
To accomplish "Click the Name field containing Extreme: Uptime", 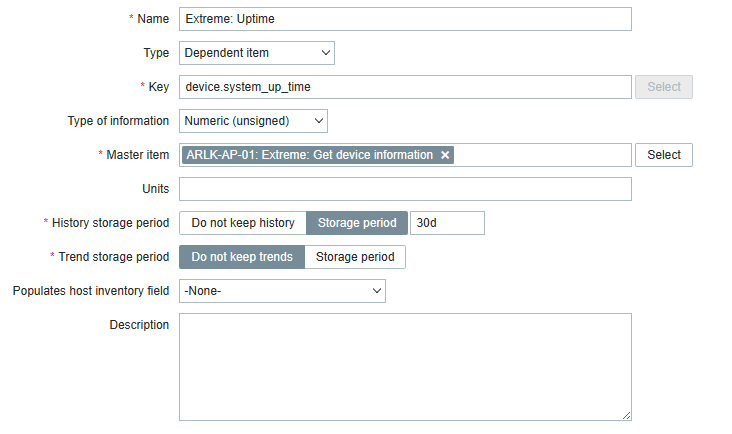I will (405, 19).
